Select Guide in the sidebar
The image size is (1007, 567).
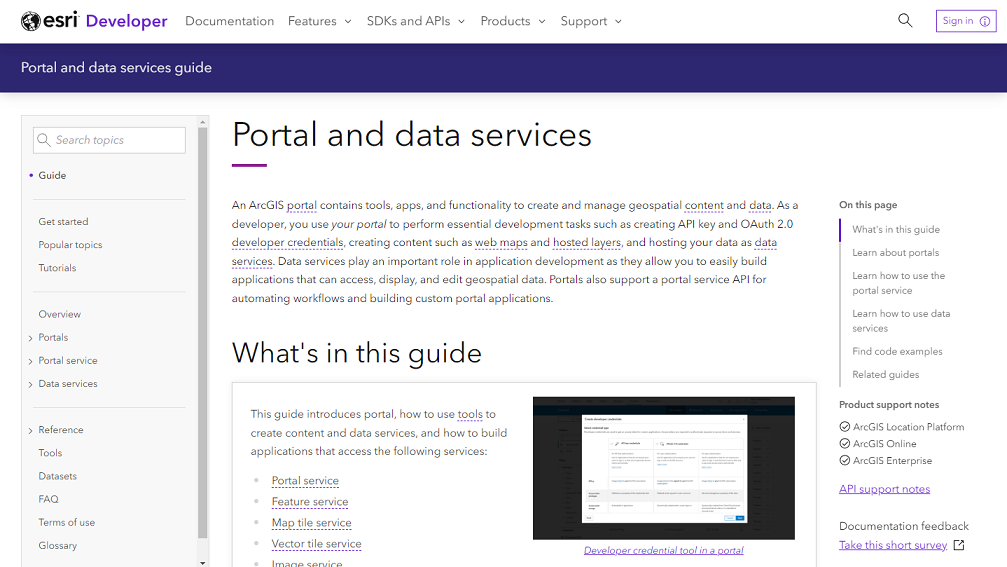pyautogui.click(x=52, y=175)
